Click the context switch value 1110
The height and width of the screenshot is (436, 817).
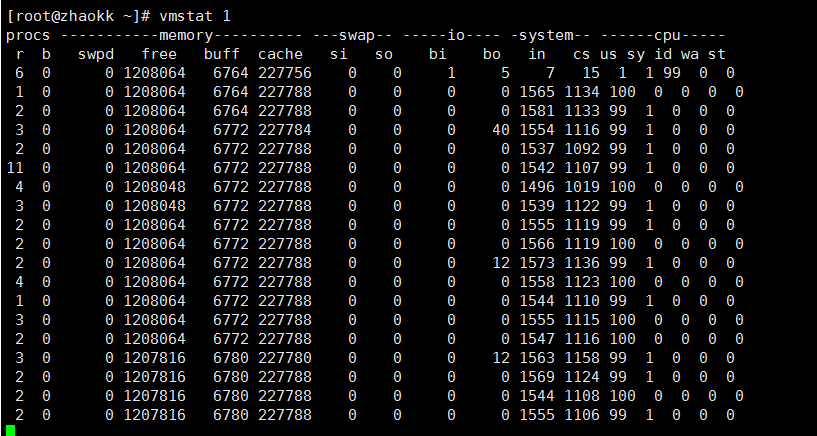[x=582, y=301]
